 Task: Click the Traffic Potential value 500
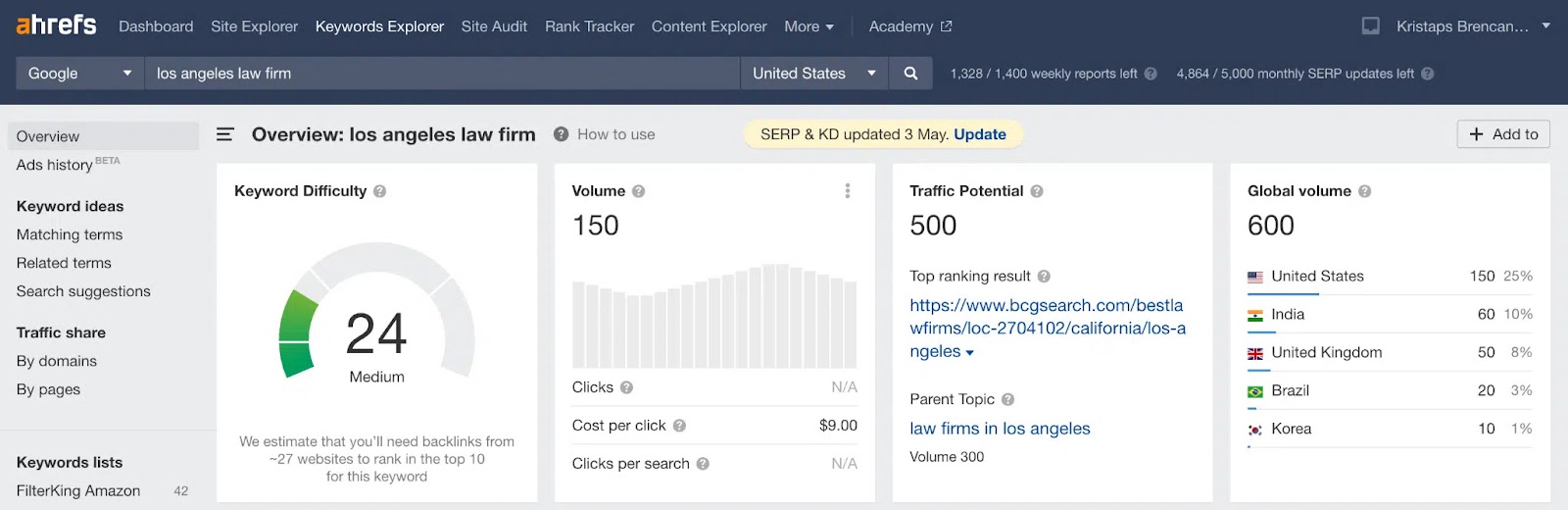tap(933, 226)
